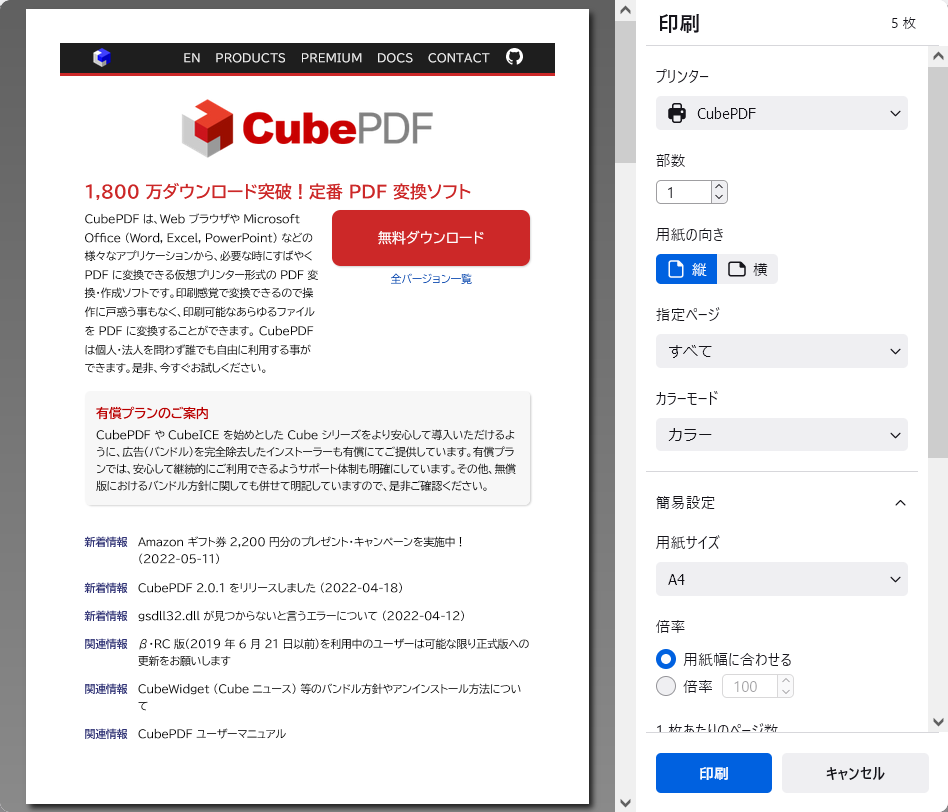
Task: Switch paper orientation to 横 (landscape)
Action: click(x=747, y=269)
